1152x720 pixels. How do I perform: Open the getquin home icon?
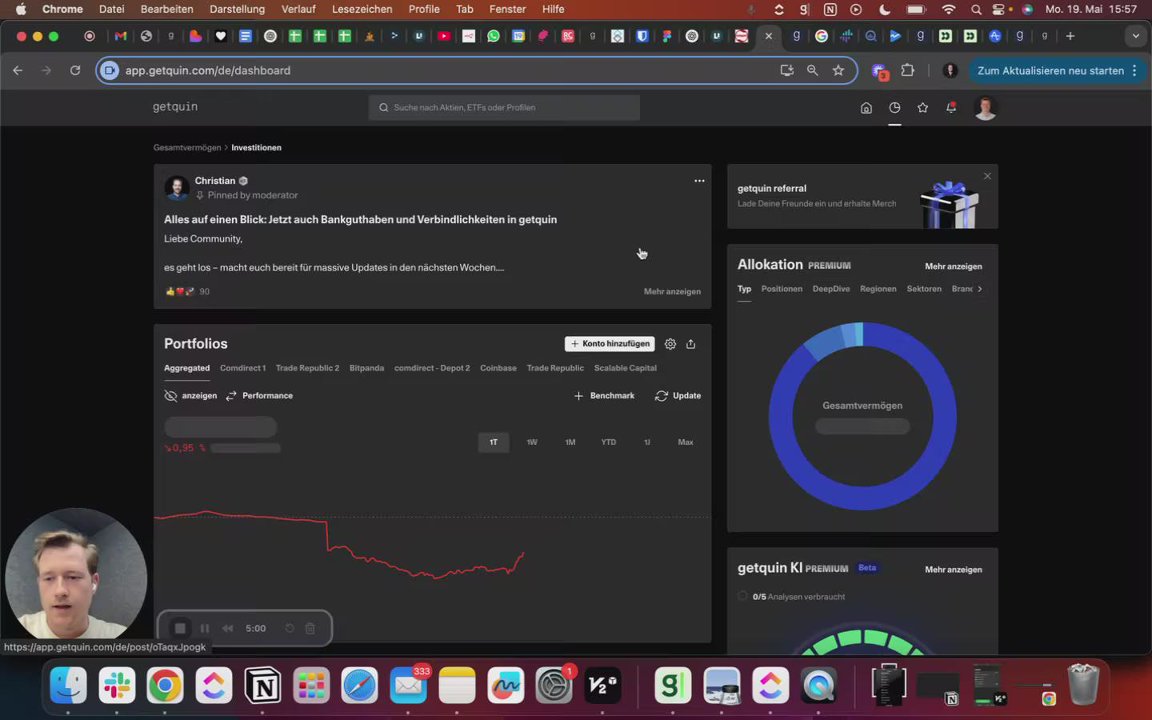(866, 108)
